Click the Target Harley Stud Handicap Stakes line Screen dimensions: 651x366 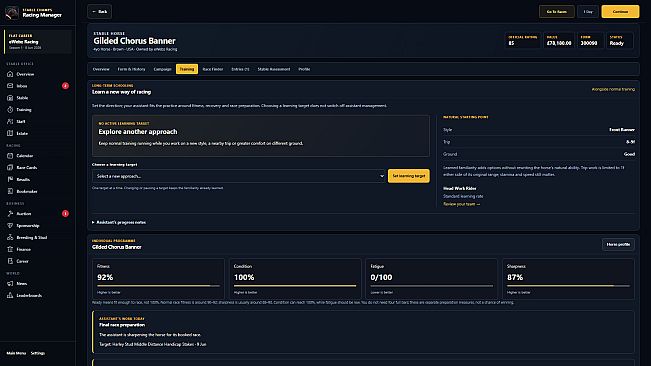pos(152,344)
